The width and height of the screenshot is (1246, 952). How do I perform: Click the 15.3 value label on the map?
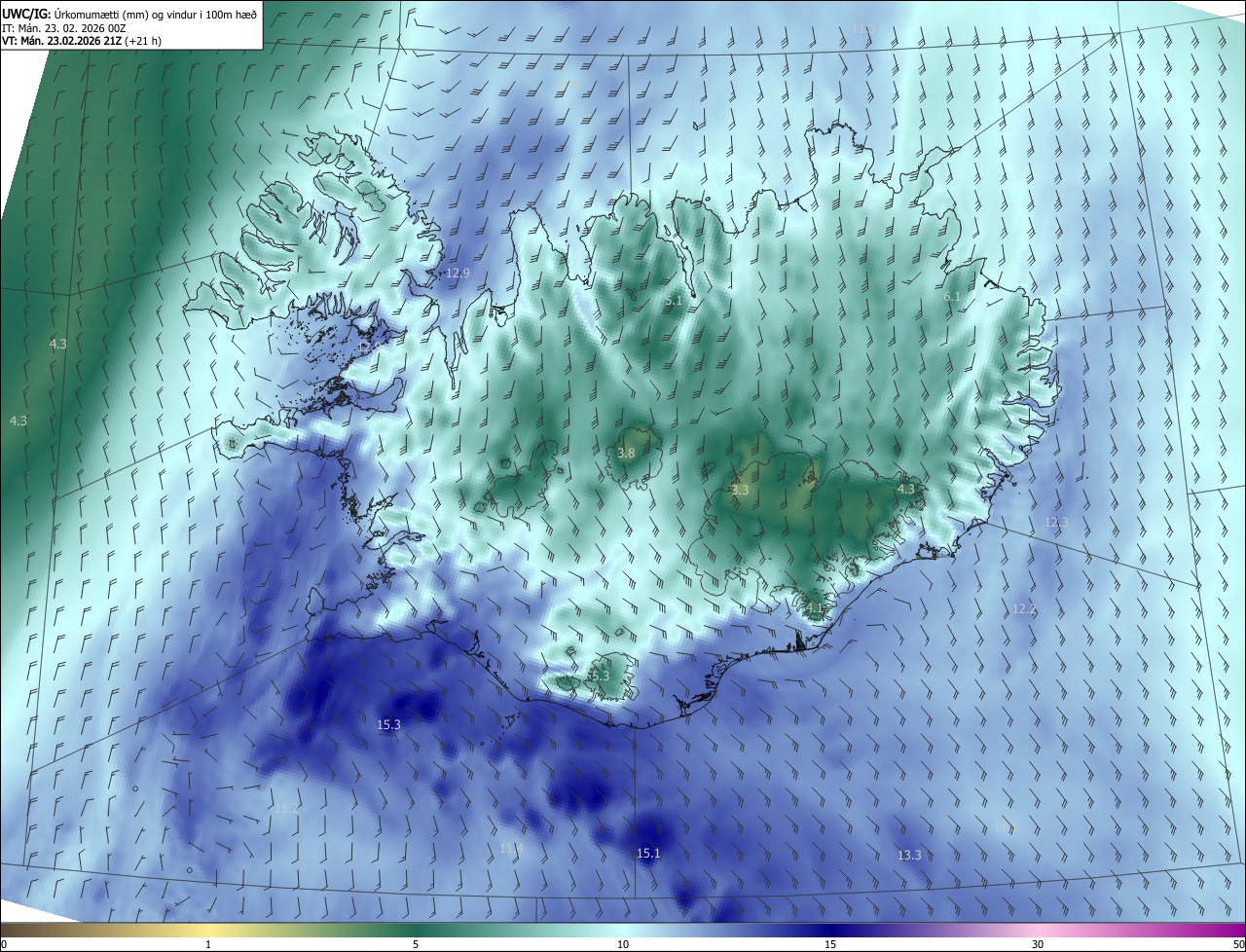(x=388, y=724)
